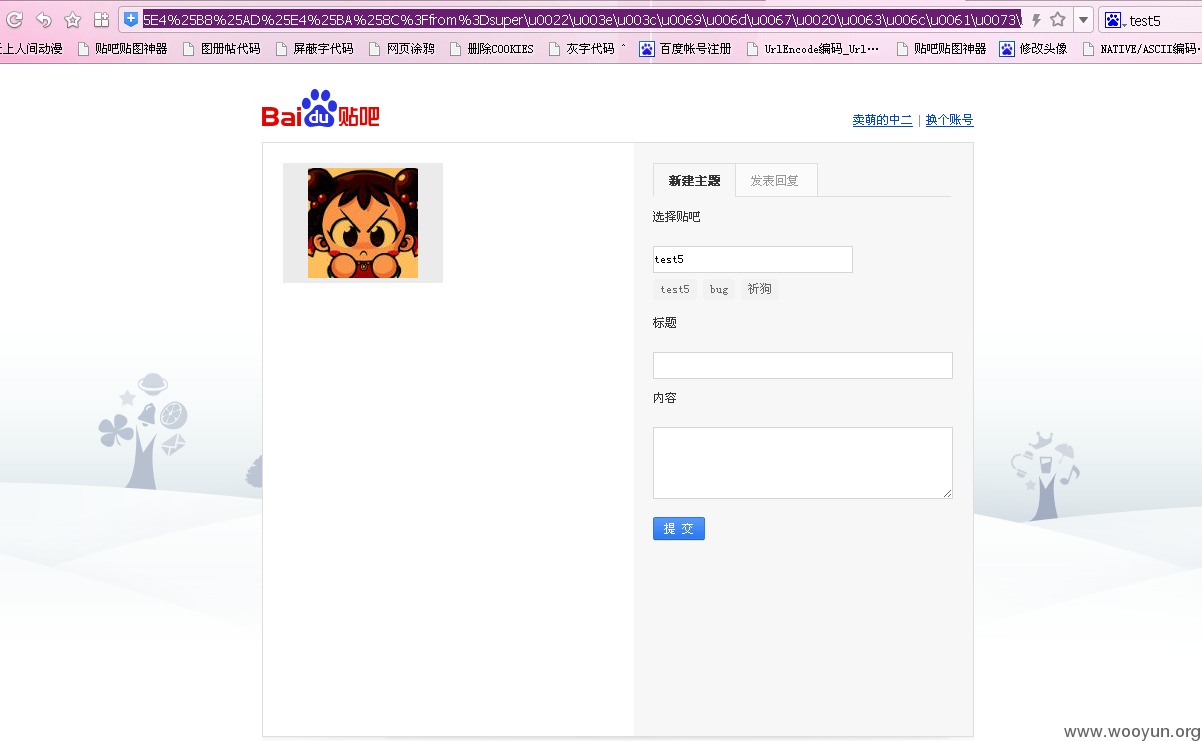The height and width of the screenshot is (741, 1202).
Task: Open the 修改头像 bookmark
Action: (x=1033, y=48)
